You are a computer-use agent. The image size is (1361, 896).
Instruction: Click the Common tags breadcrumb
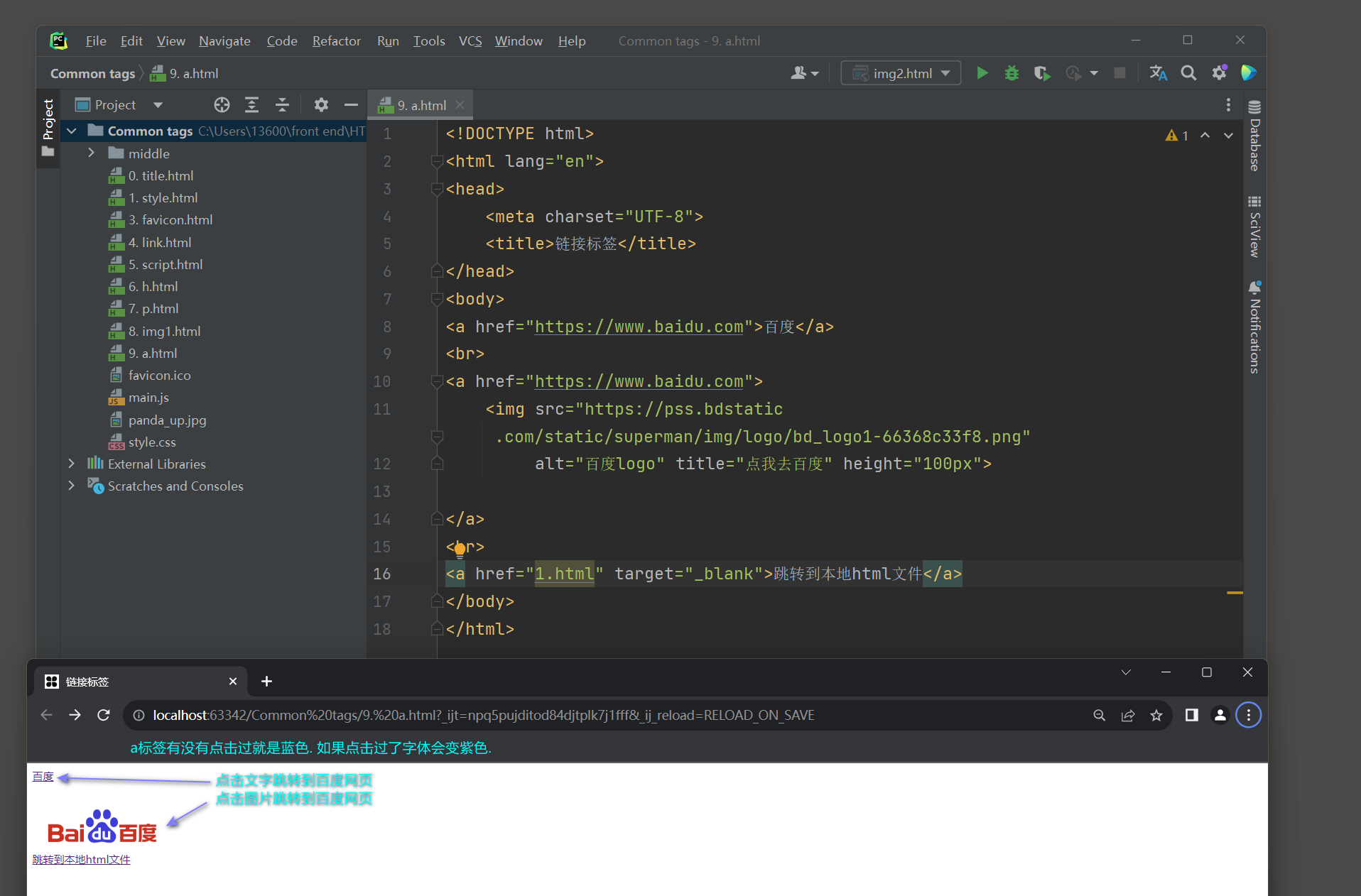coord(92,74)
